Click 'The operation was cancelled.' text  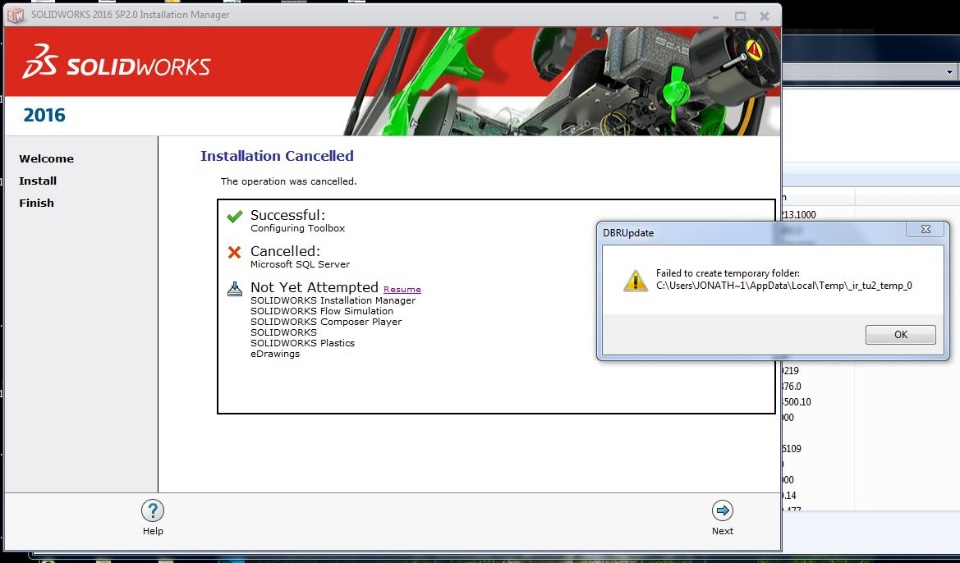click(288, 182)
